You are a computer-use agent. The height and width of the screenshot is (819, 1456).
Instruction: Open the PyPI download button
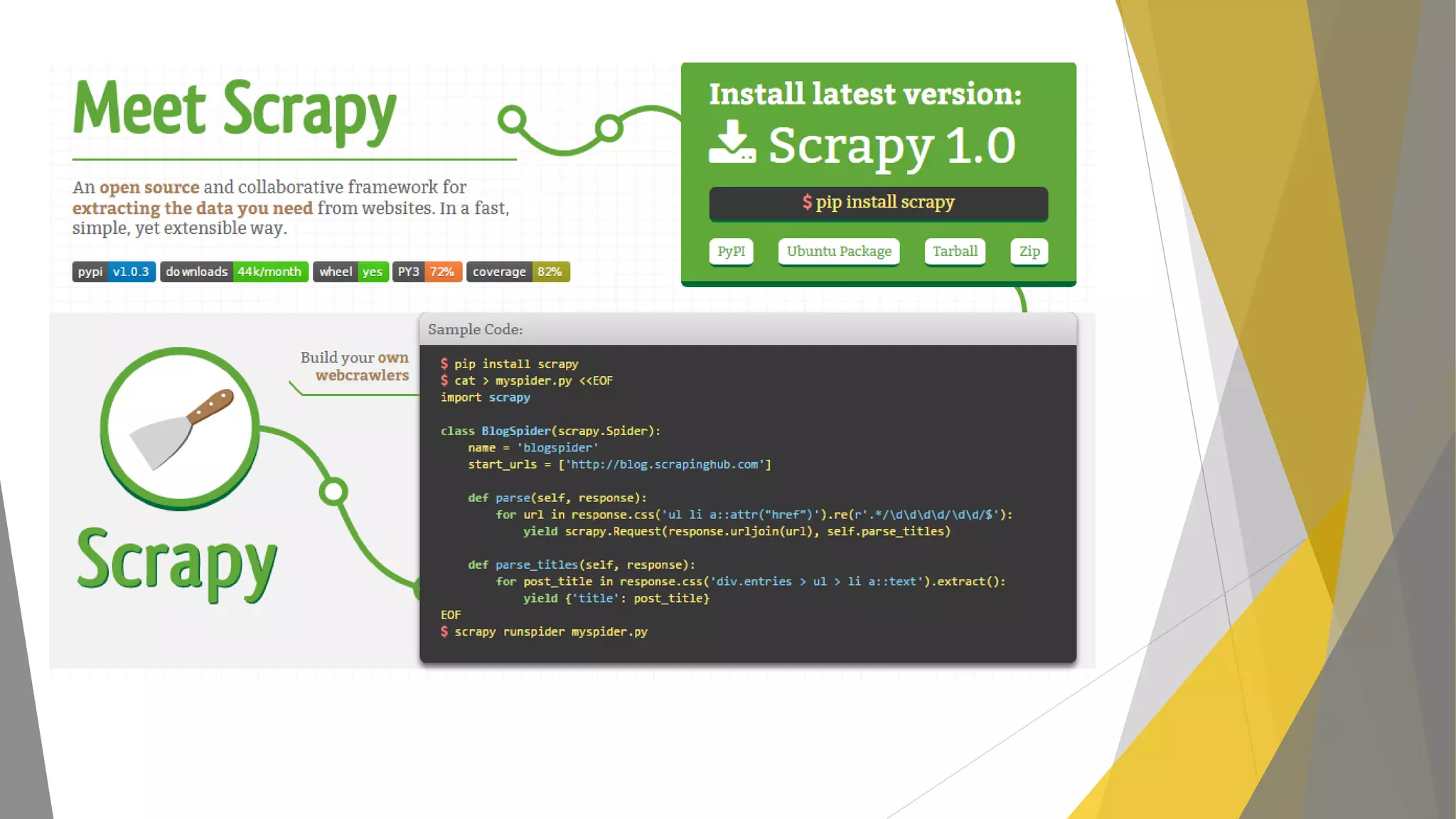[731, 252]
